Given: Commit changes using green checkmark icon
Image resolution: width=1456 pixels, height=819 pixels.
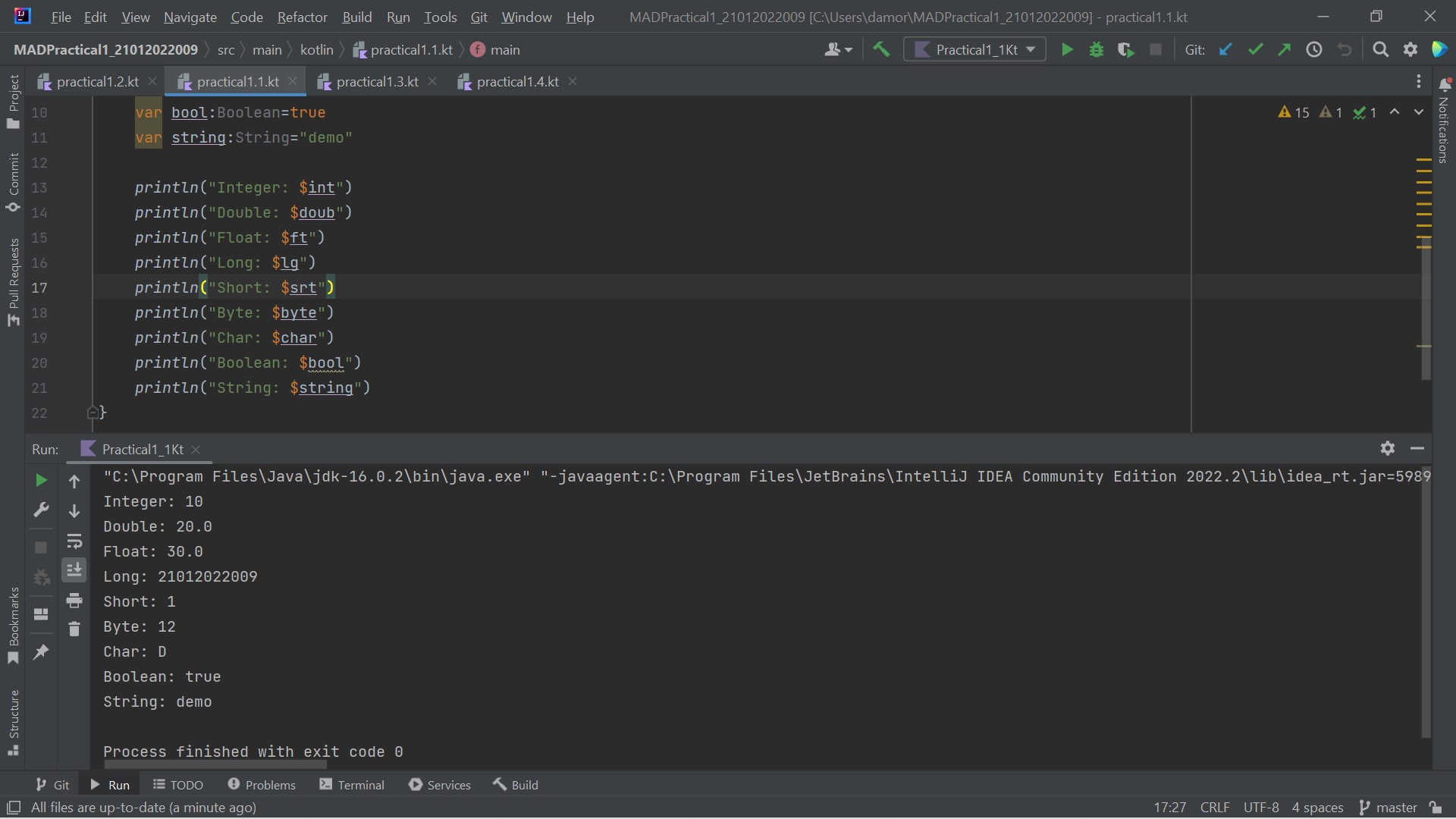Looking at the screenshot, I should [1256, 49].
